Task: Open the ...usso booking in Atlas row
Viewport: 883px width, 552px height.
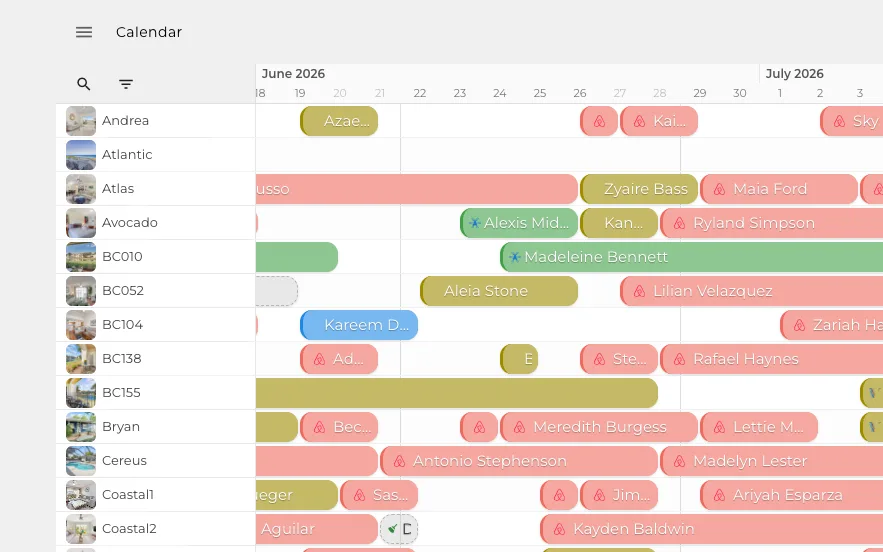Action: tap(417, 189)
